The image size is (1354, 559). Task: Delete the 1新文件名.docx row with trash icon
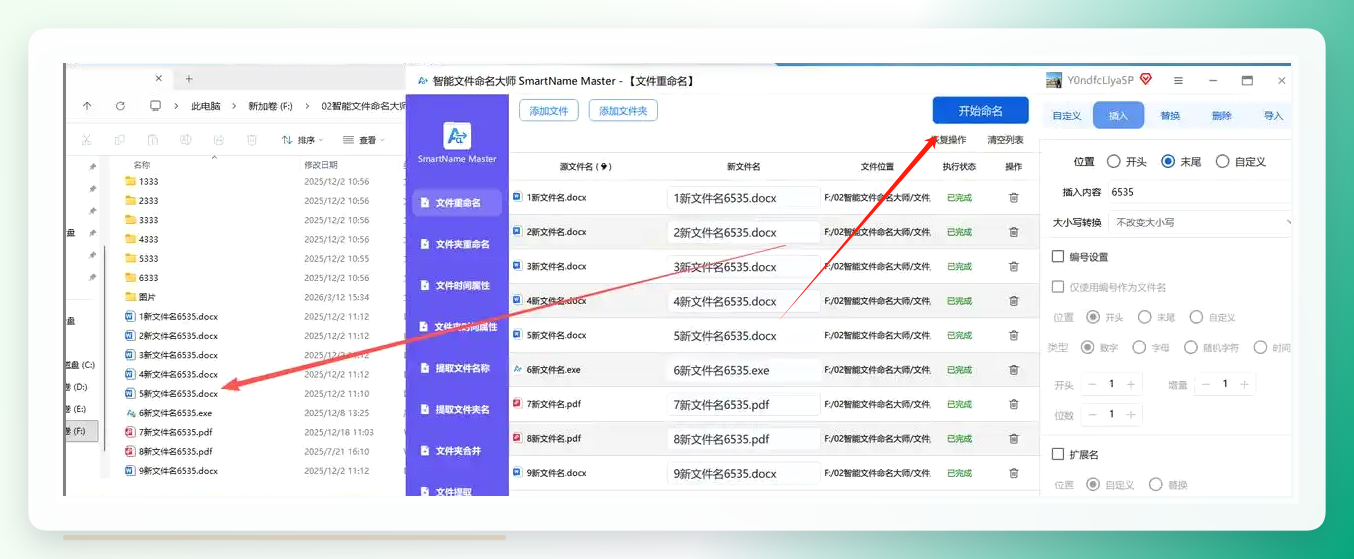coord(1013,198)
